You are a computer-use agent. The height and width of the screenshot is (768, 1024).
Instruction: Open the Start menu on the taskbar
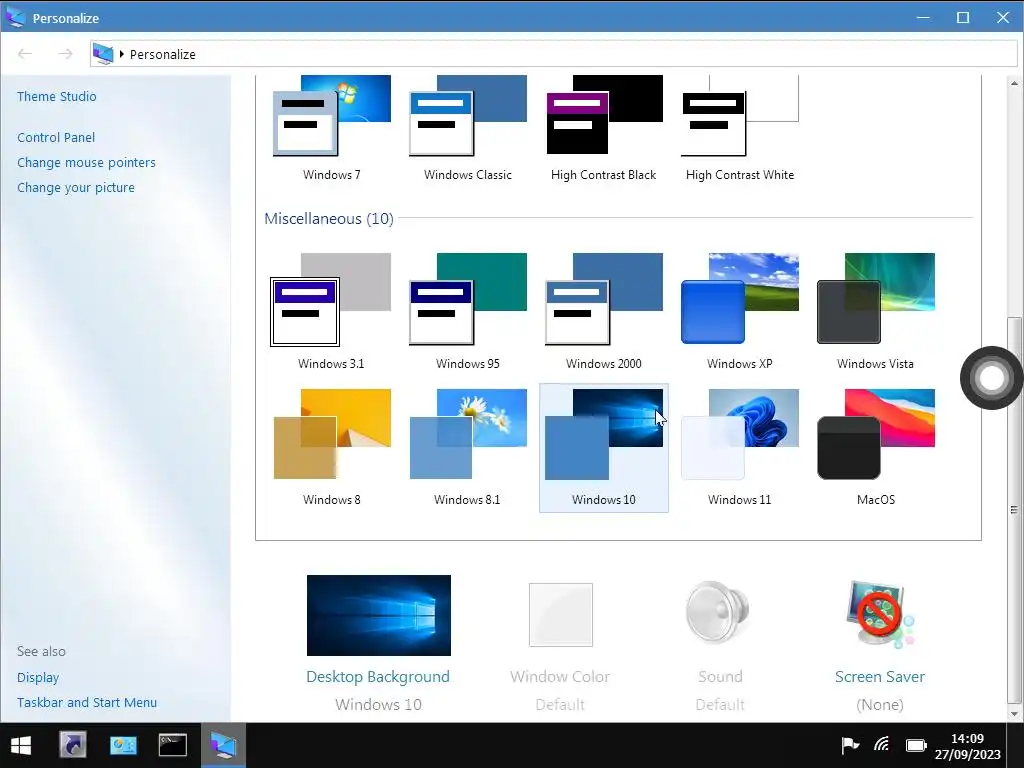click(x=21, y=745)
